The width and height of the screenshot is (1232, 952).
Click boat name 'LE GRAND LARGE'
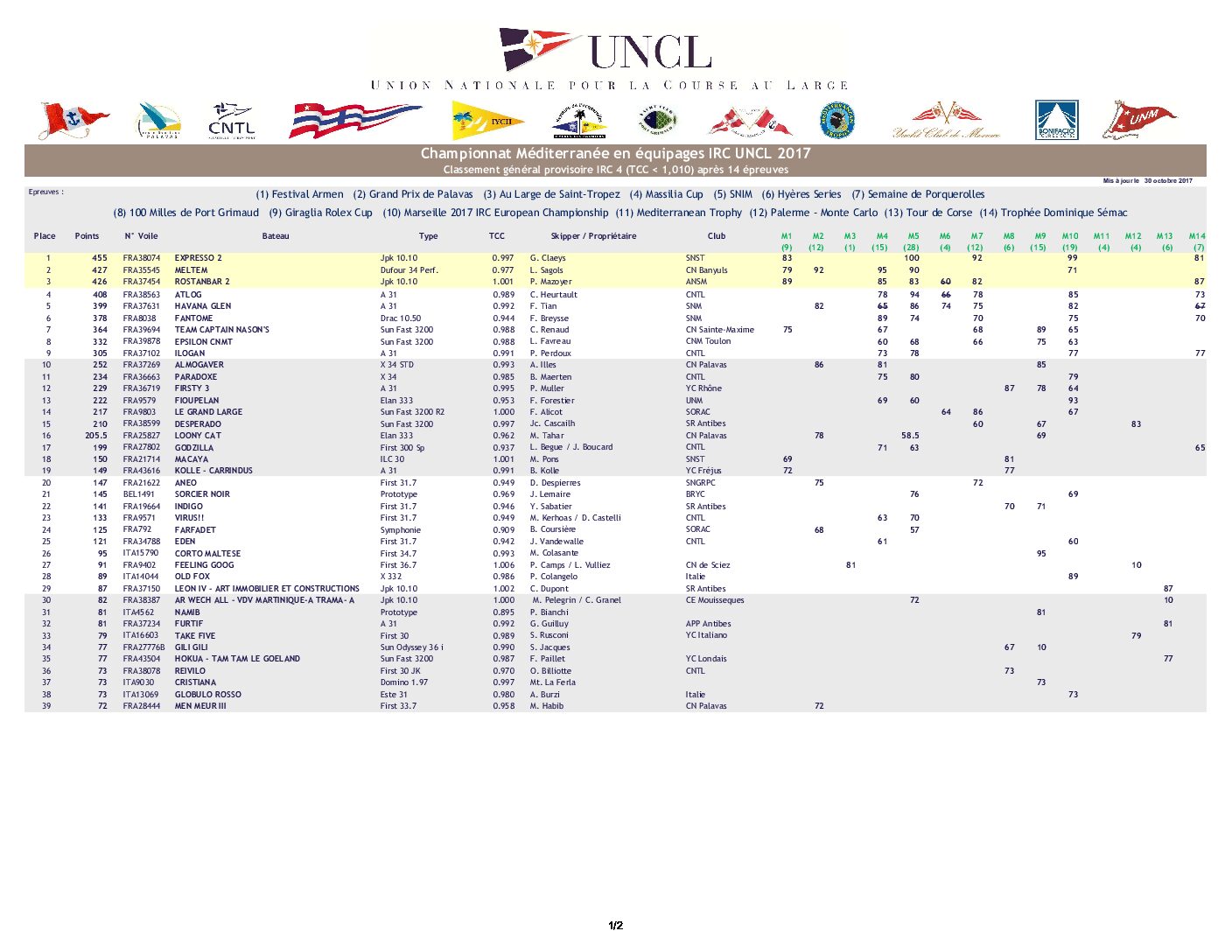pyautogui.click(x=208, y=412)
